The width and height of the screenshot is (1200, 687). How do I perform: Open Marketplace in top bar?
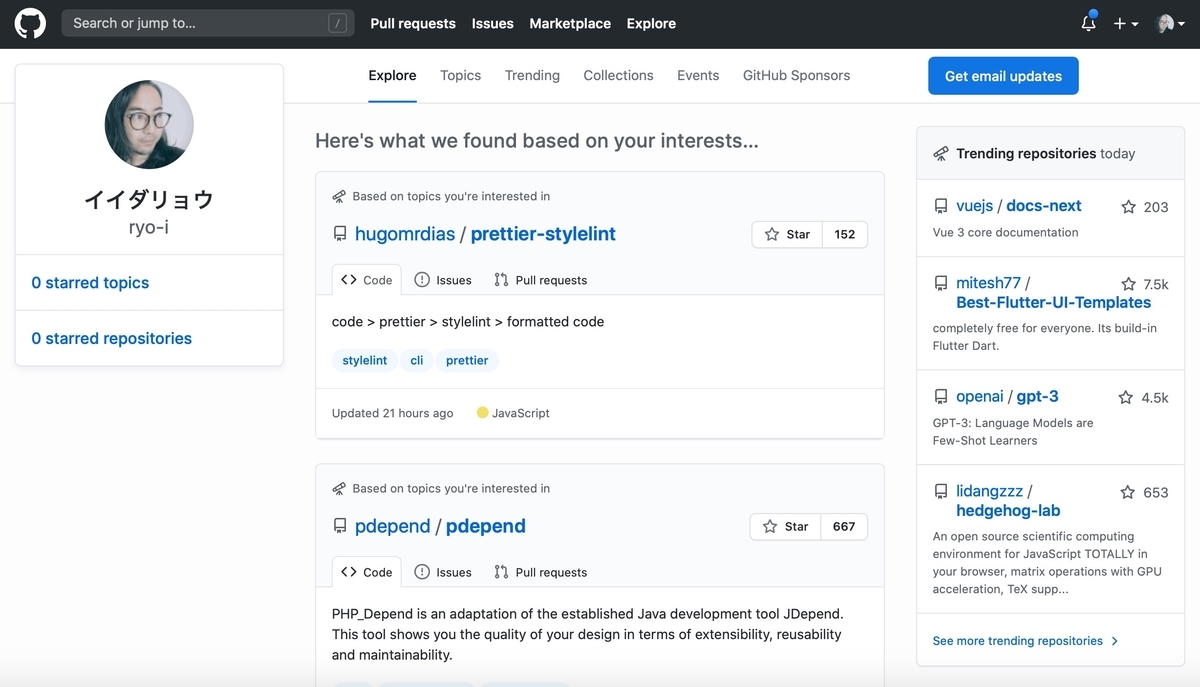(x=570, y=23)
